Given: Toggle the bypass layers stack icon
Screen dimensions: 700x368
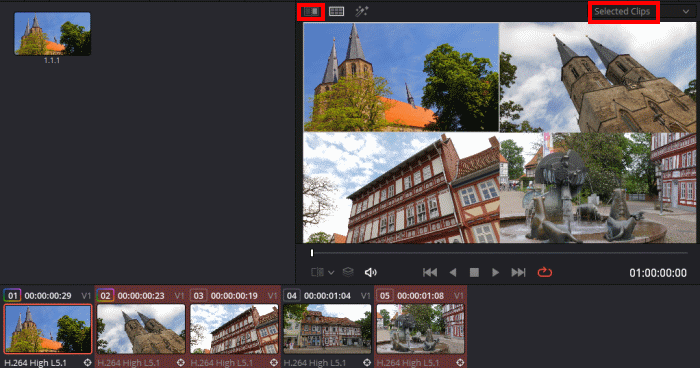Looking at the screenshot, I should pyautogui.click(x=348, y=272).
